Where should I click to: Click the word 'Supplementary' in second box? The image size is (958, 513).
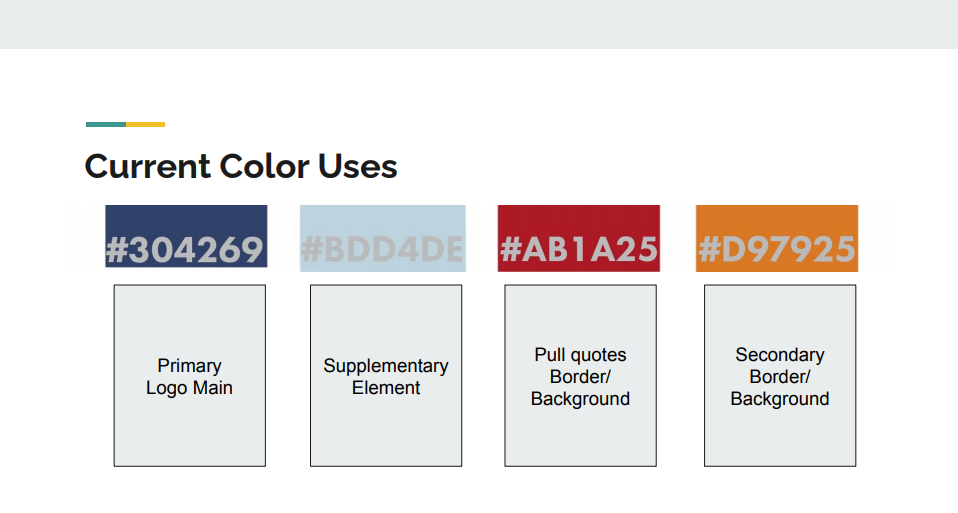[x=386, y=366]
